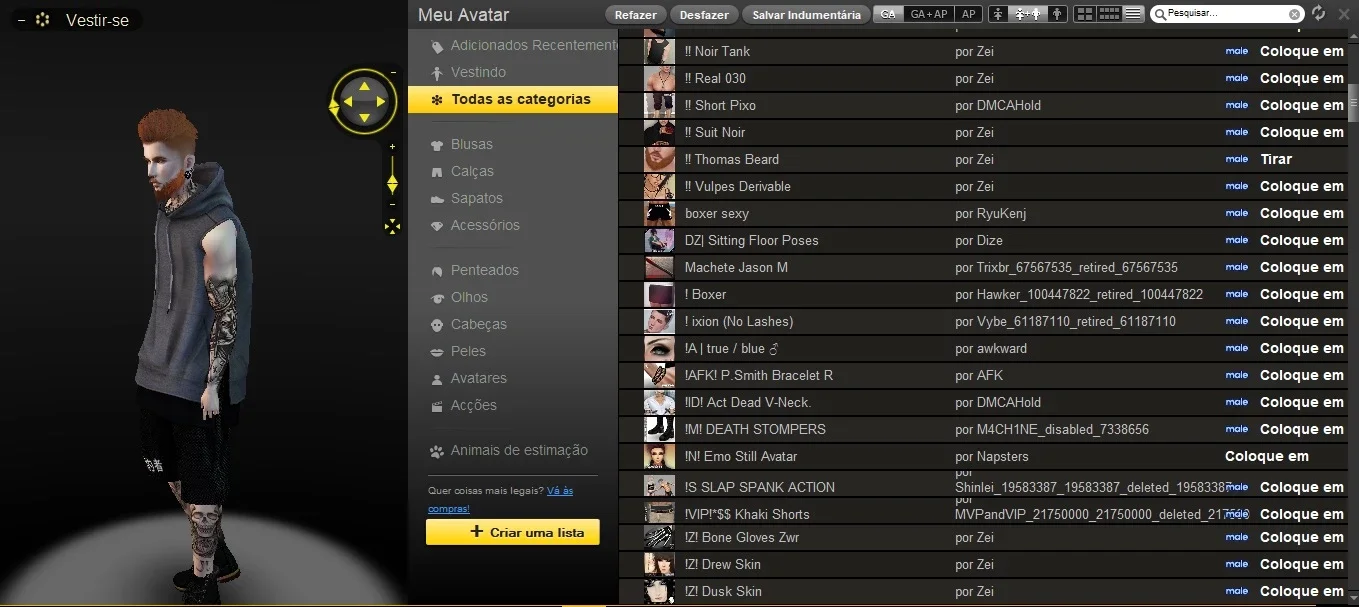
Task: Switch to large thumbnail grid view
Action: click(1085, 14)
